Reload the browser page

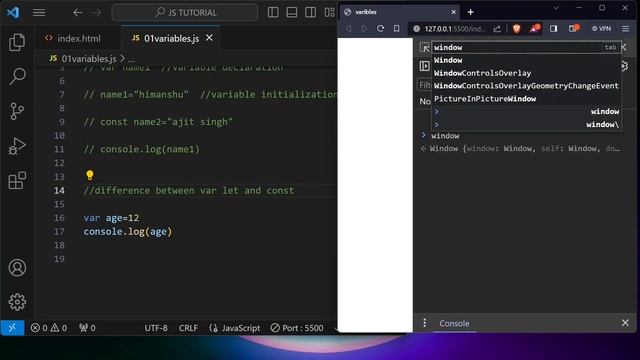coord(380,29)
